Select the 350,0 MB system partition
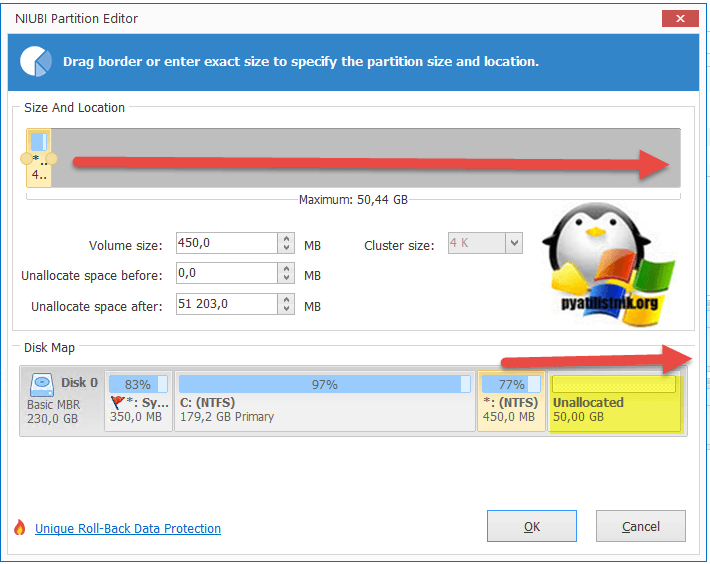Viewport: 710px width, 564px height. [x=139, y=401]
